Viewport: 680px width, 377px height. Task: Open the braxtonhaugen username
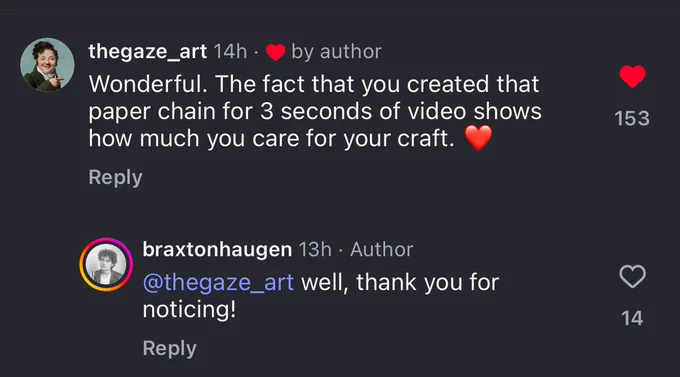(x=217, y=249)
